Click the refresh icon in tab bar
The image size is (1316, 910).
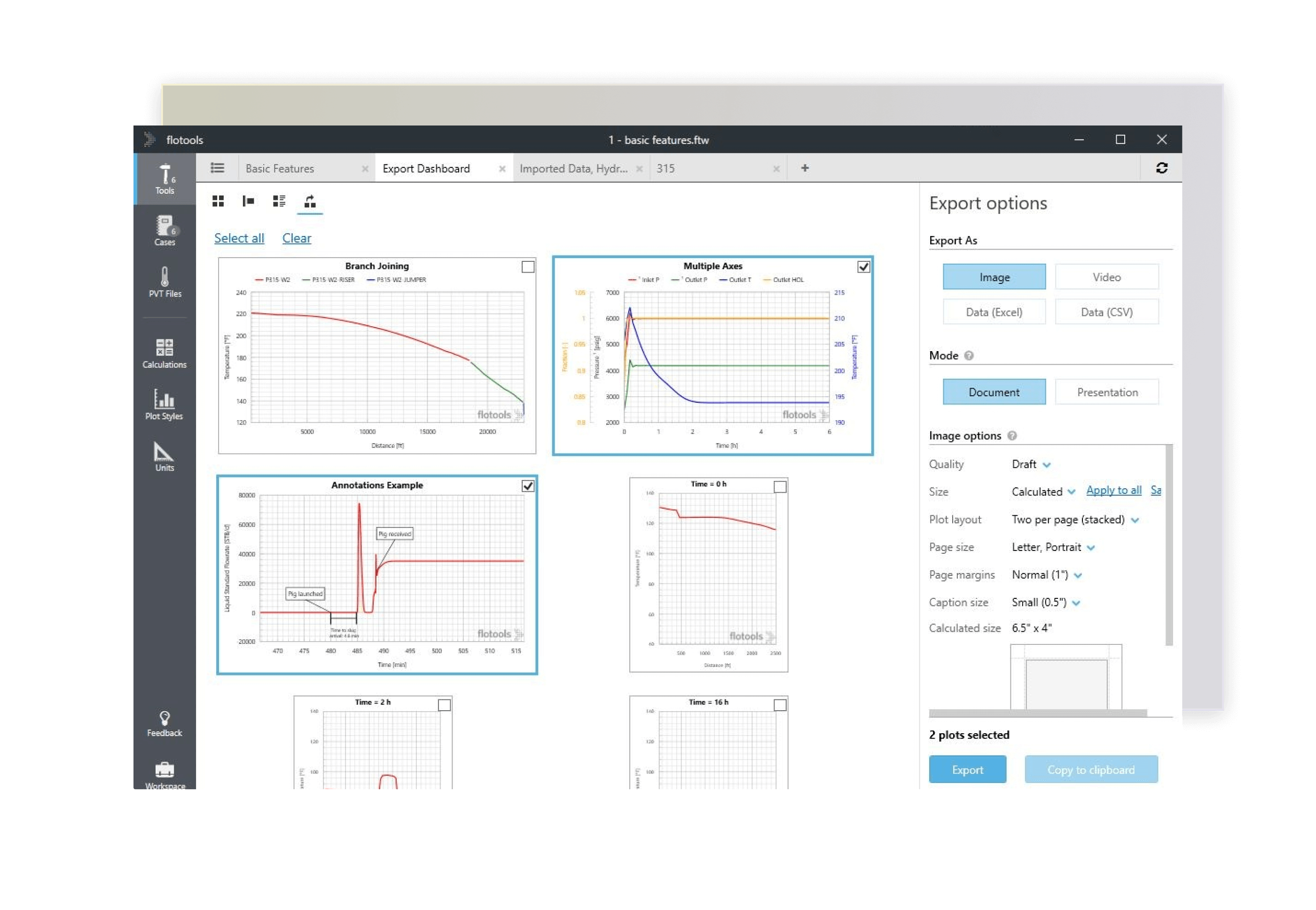1161,168
